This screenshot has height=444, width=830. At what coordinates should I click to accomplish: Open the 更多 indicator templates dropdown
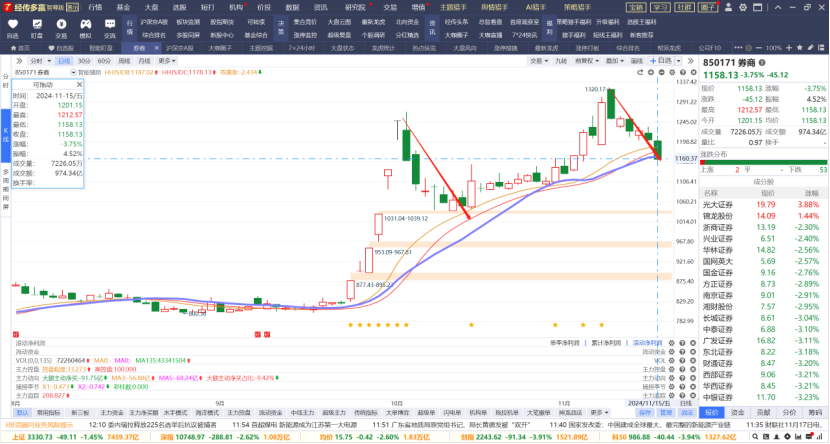(x=599, y=412)
